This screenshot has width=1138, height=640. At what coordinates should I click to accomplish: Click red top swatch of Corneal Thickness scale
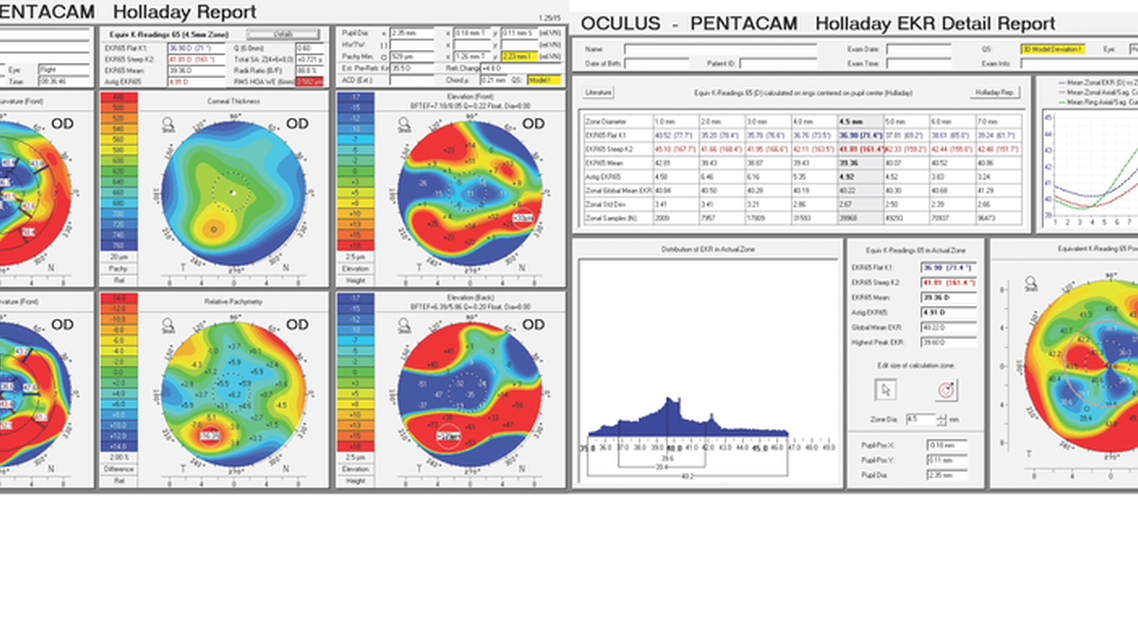(118, 97)
